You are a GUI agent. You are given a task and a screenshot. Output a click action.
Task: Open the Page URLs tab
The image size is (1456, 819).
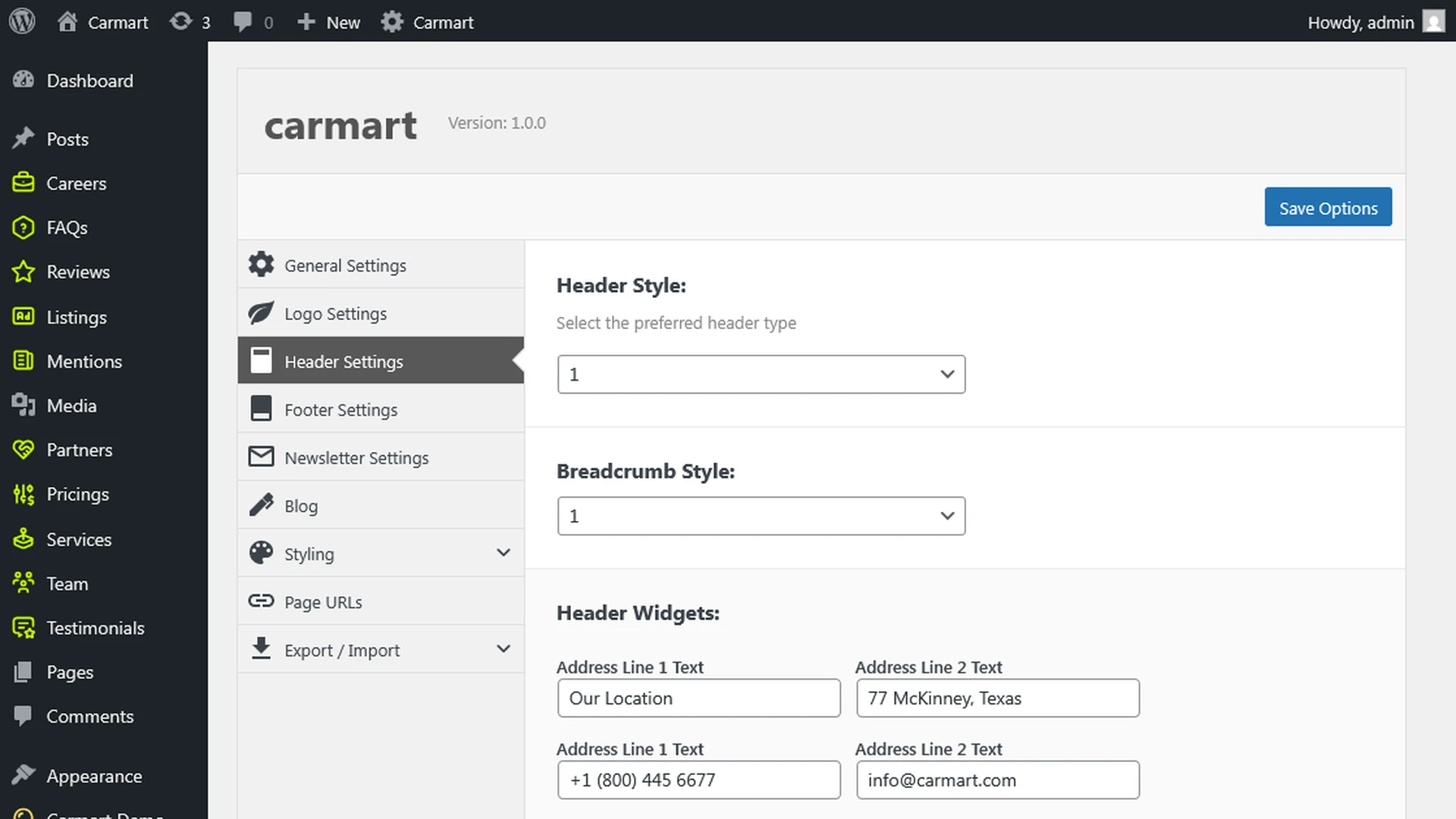tap(381, 602)
